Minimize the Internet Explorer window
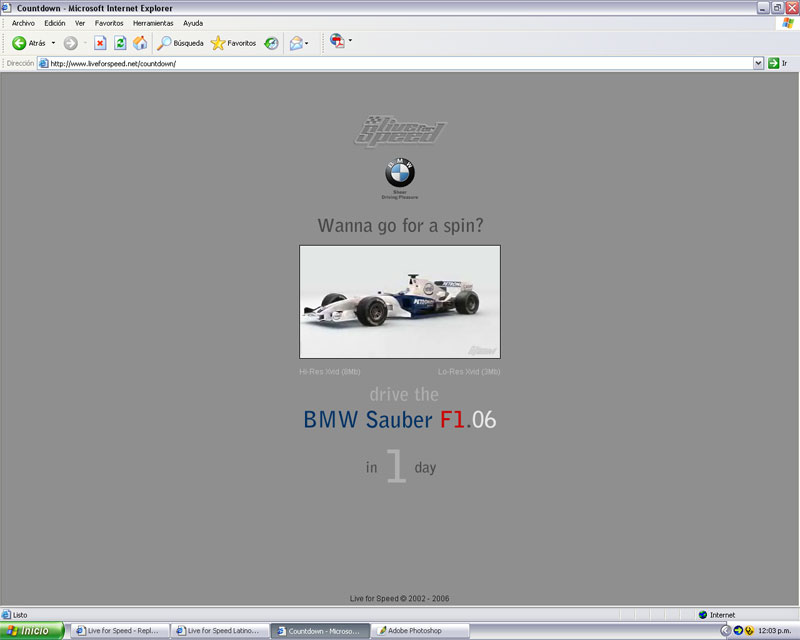The image size is (800, 640). click(763, 8)
